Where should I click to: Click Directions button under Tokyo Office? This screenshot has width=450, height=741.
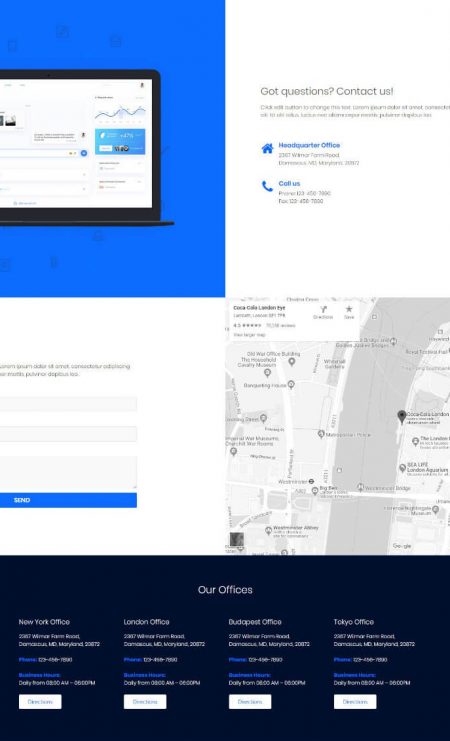click(355, 702)
